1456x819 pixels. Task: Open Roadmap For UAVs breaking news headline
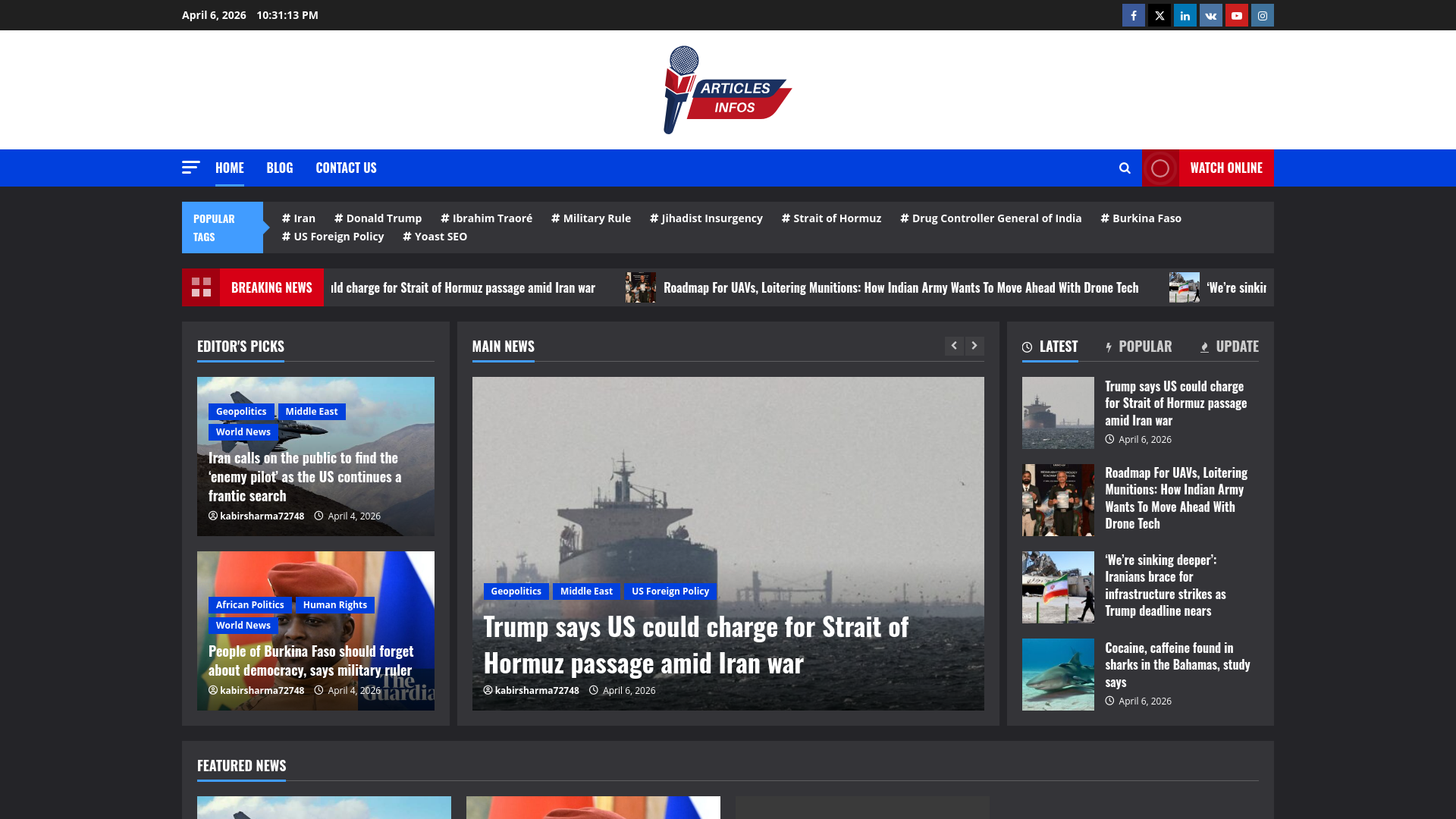pyautogui.click(x=901, y=288)
